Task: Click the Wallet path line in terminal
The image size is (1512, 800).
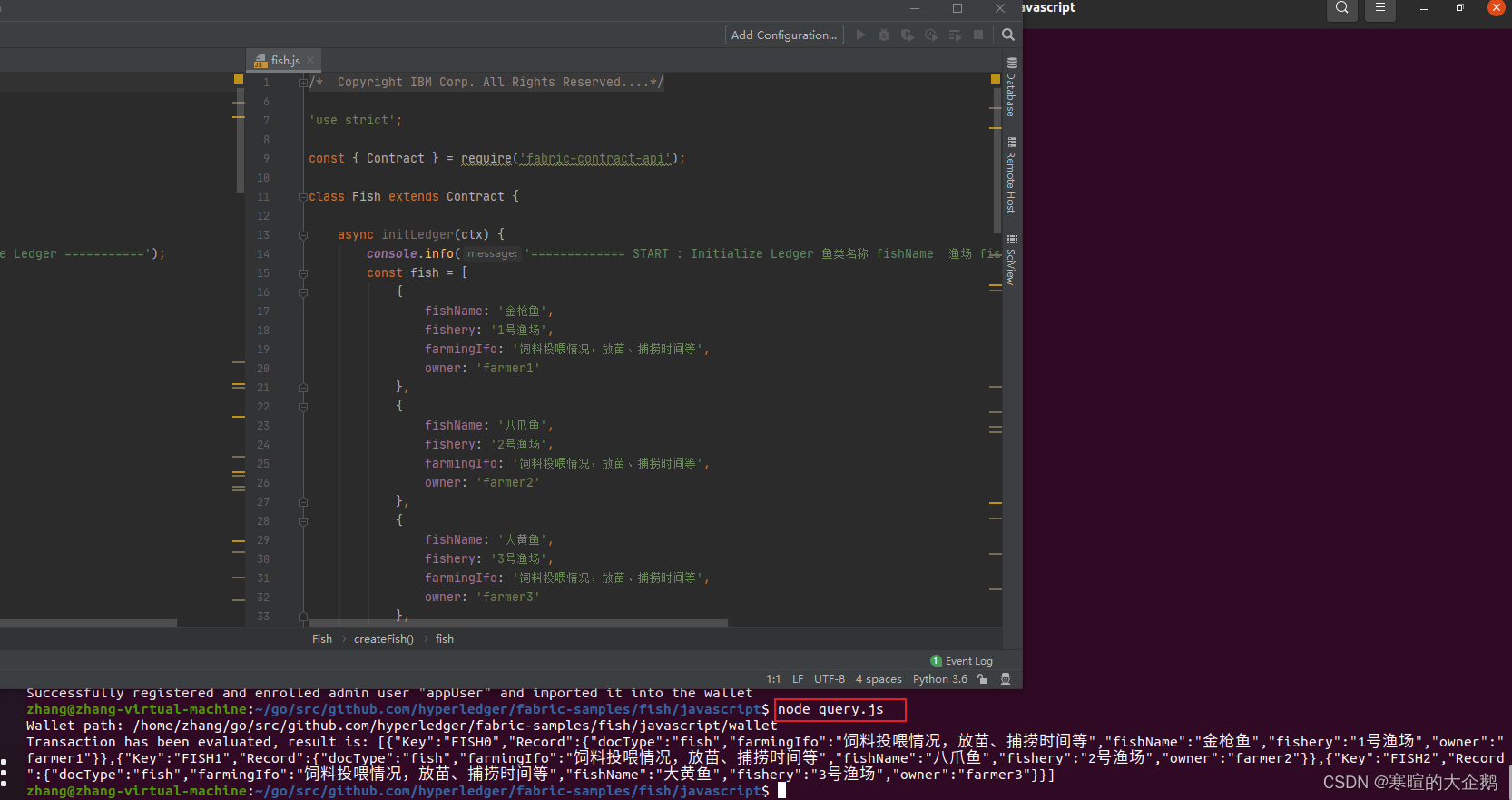Action: point(402,726)
